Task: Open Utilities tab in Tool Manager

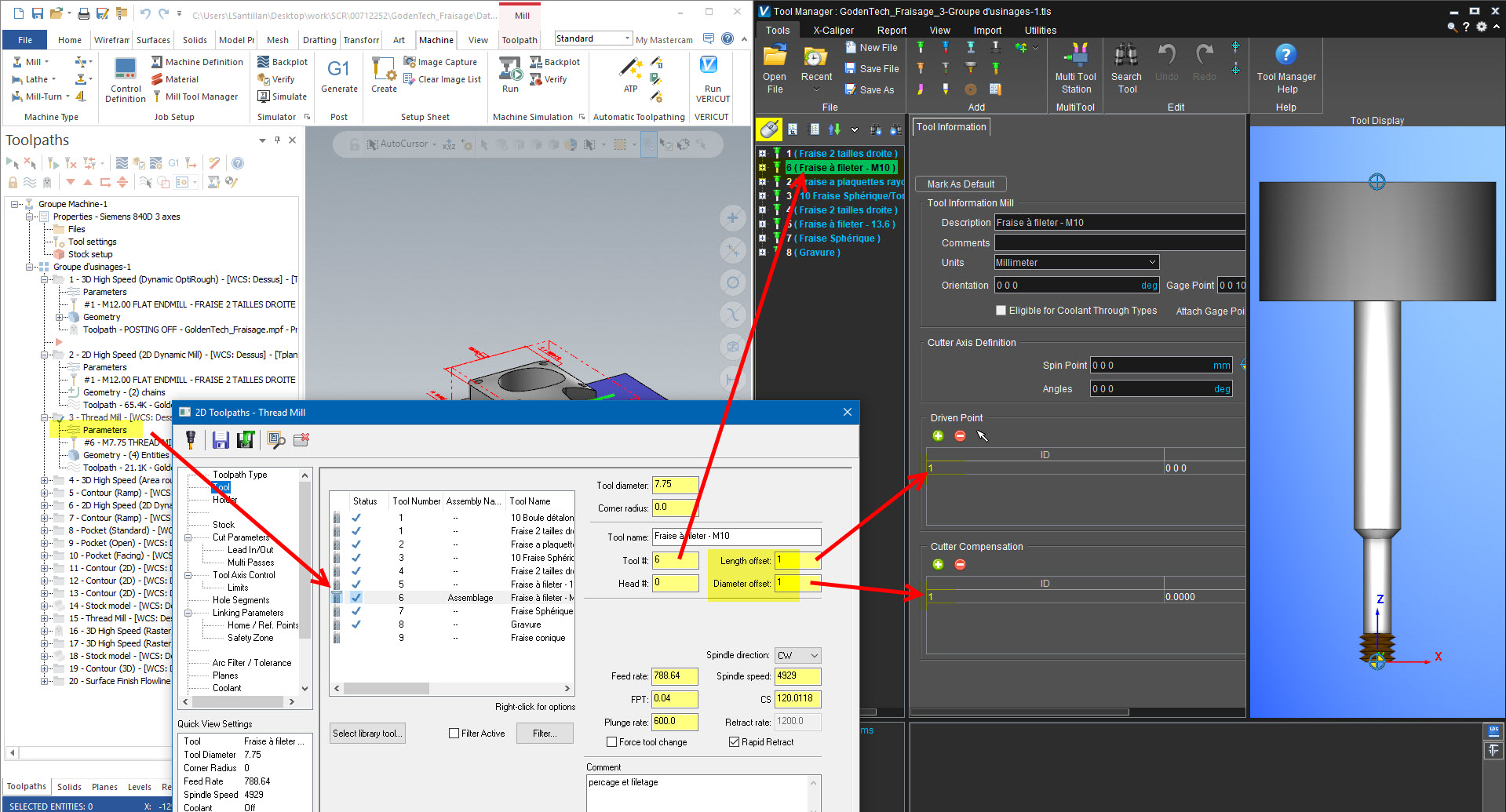Action: 1041,31
